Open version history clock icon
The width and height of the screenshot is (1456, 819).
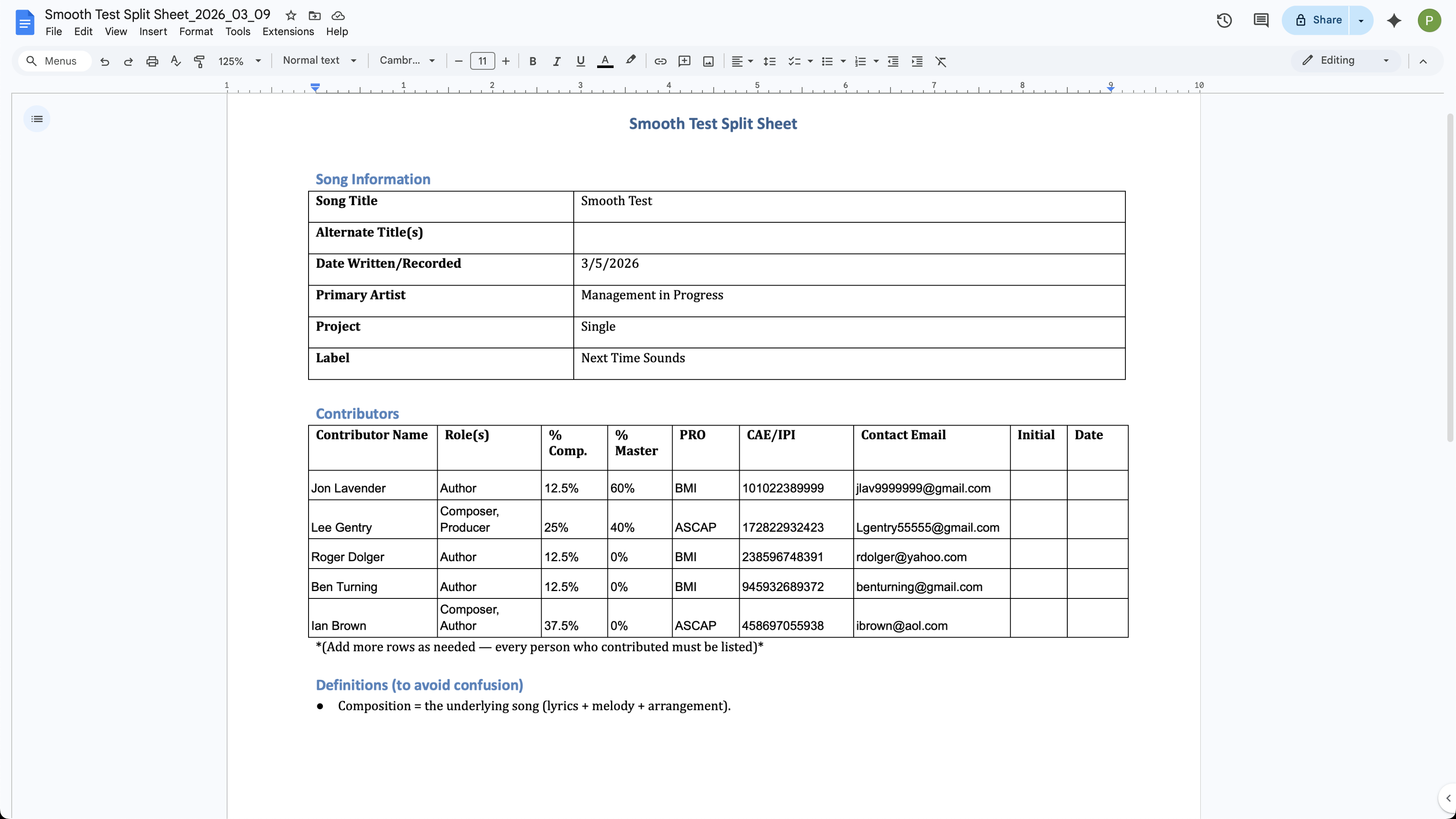coord(1224,20)
